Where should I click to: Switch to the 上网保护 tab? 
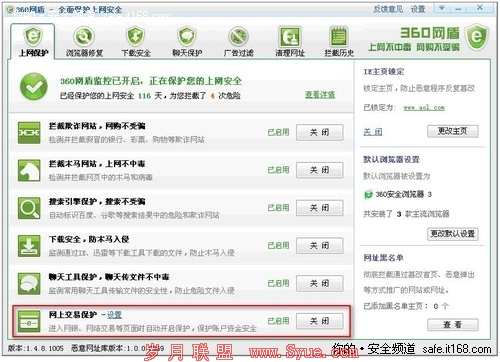33,41
